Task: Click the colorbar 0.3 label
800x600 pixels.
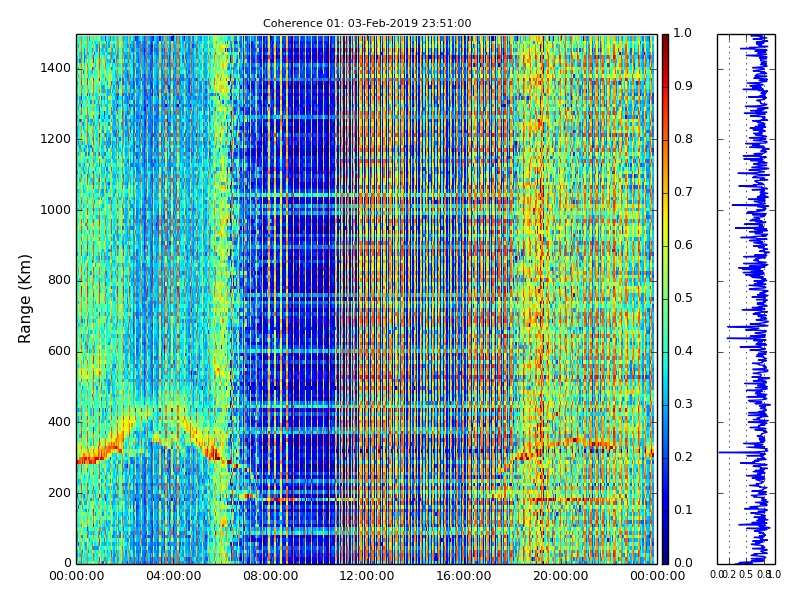Action: pos(683,404)
